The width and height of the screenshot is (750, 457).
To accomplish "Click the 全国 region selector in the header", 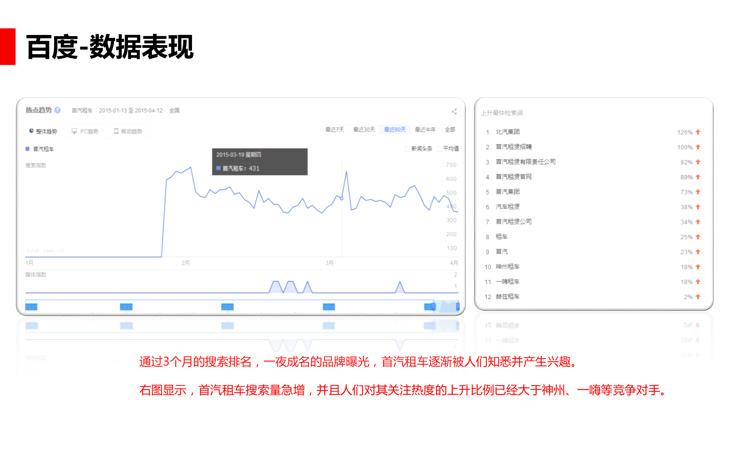I will click(174, 111).
